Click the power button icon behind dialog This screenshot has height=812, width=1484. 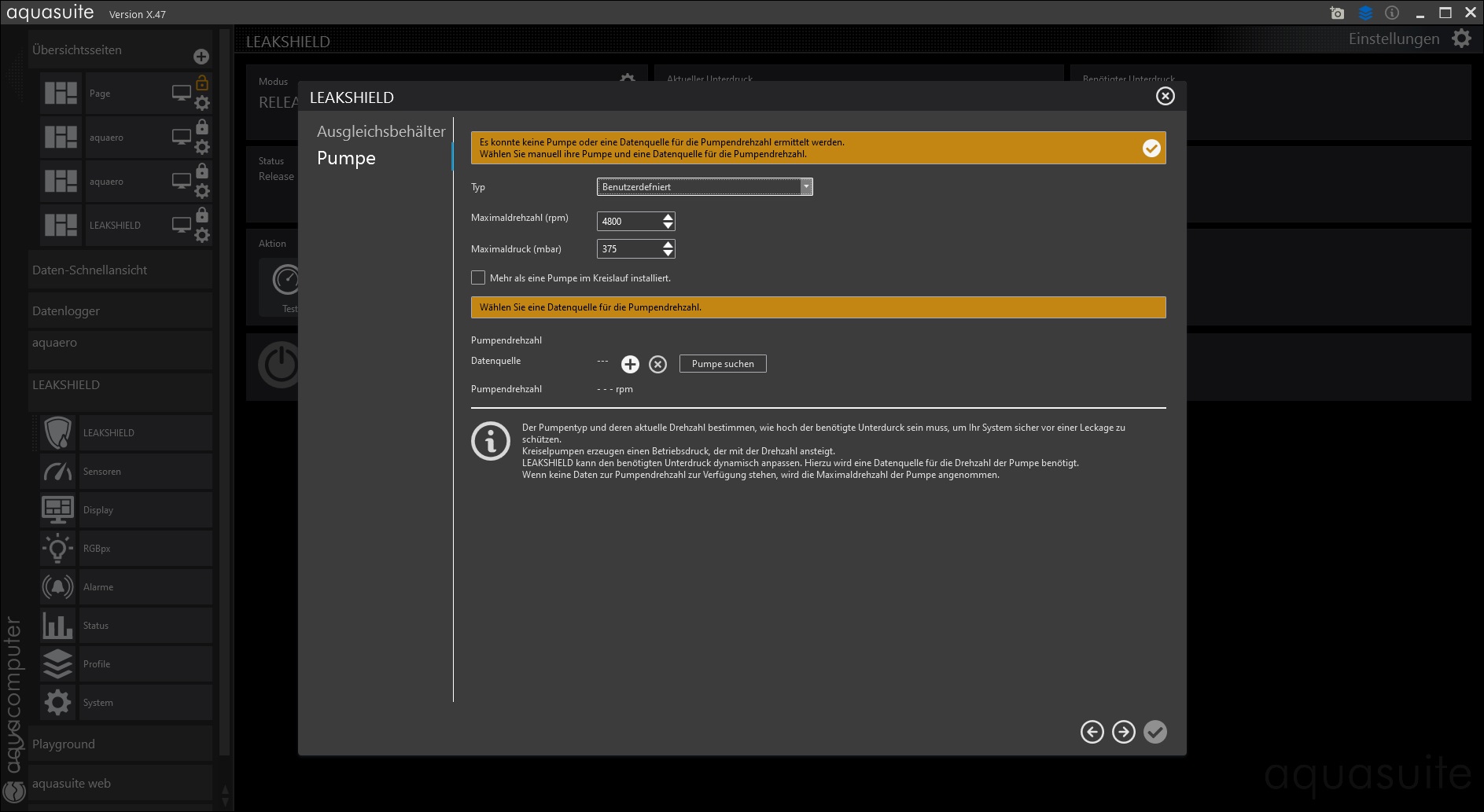pyautogui.click(x=280, y=366)
